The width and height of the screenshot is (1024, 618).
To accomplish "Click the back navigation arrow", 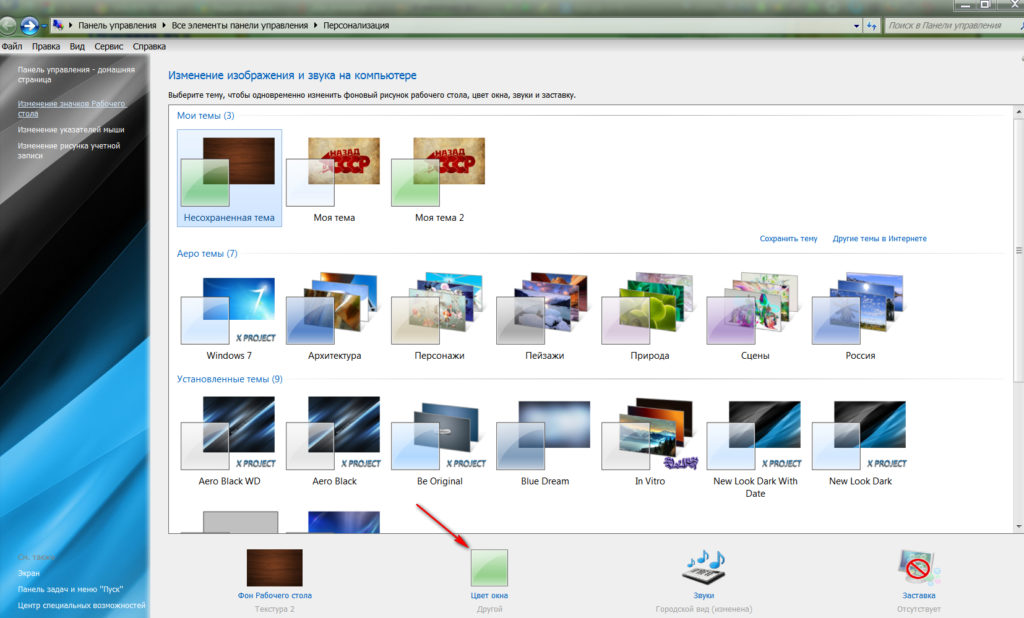I will 9,24.
